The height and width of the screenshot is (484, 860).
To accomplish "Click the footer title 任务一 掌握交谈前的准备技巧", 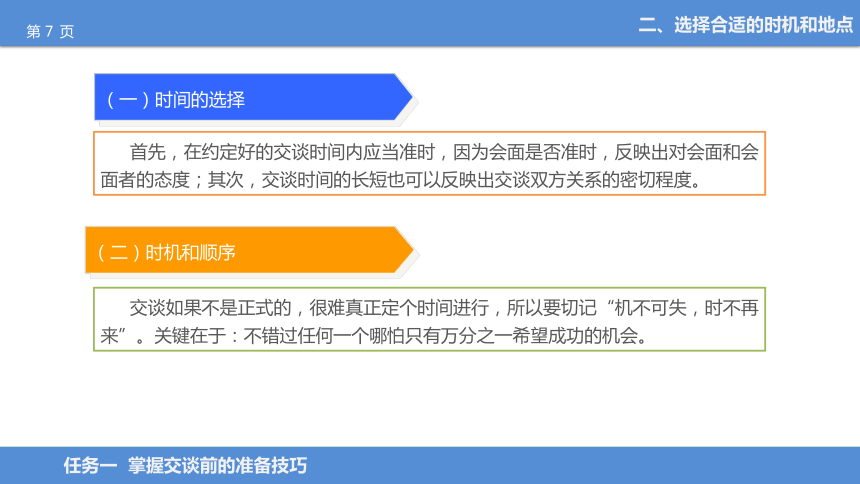I will pos(185,465).
